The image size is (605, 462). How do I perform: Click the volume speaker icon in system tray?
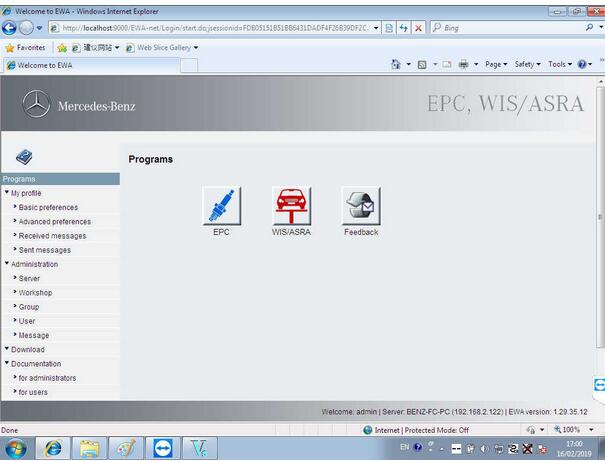484,449
